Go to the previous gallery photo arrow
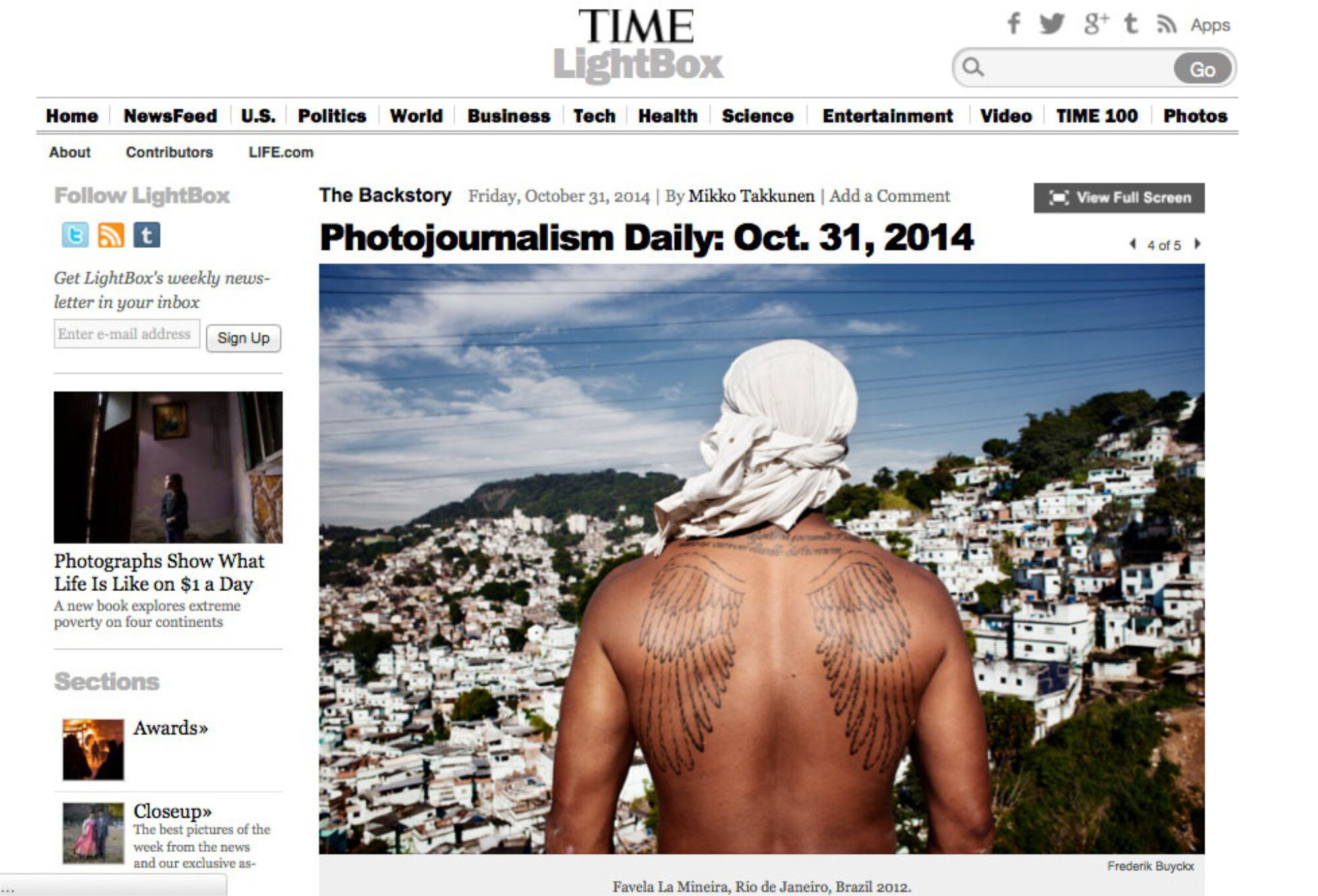 (1133, 244)
